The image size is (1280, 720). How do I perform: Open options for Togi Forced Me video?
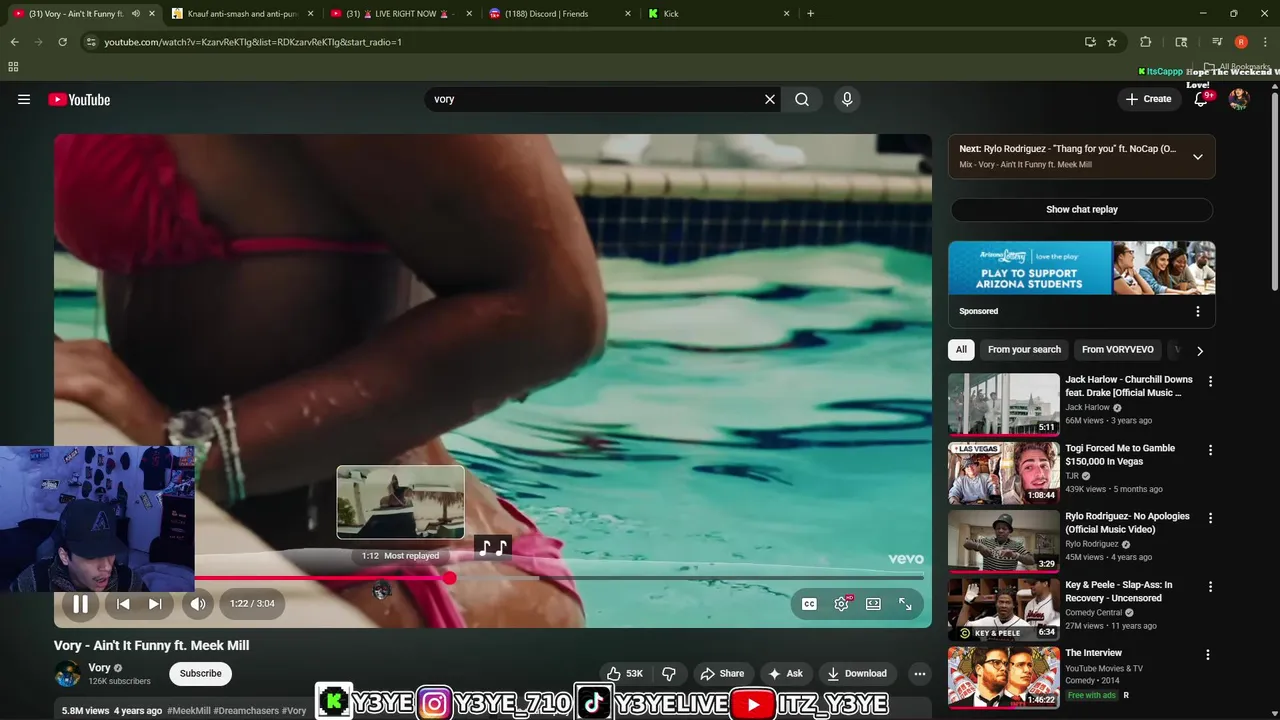coord(1210,450)
